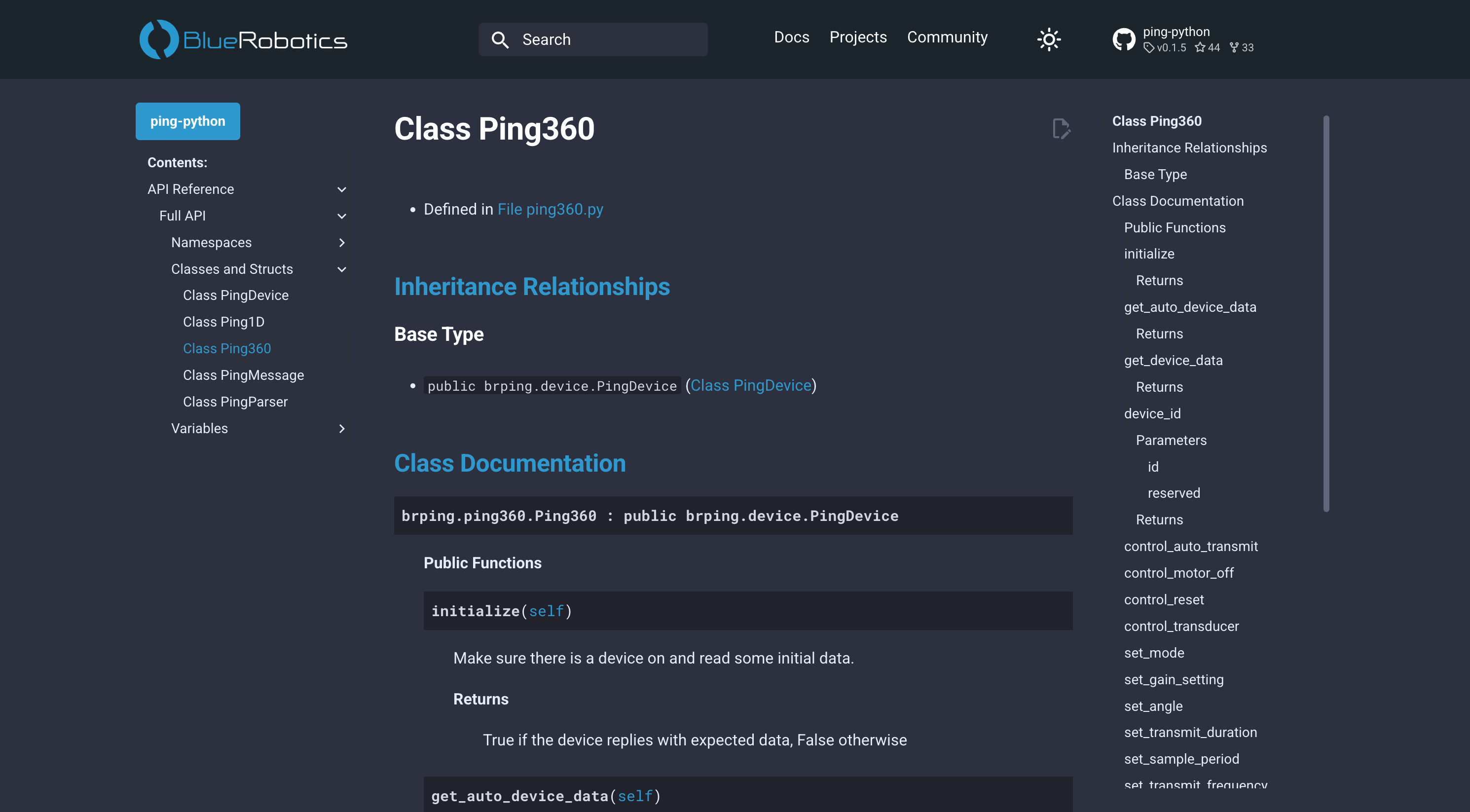Click the Class Documentation heading

[x=510, y=463]
